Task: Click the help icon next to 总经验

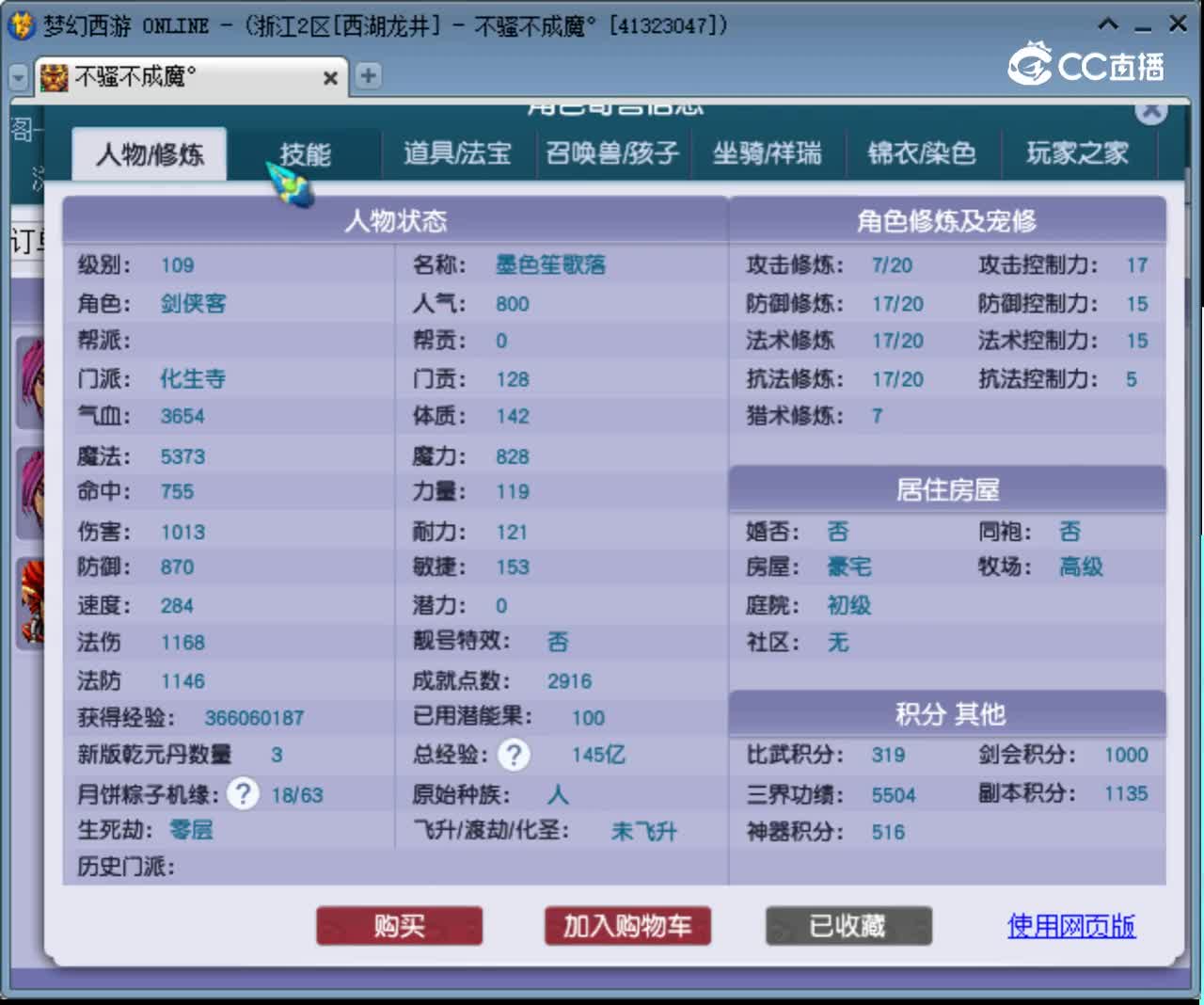Action: point(514,755)
